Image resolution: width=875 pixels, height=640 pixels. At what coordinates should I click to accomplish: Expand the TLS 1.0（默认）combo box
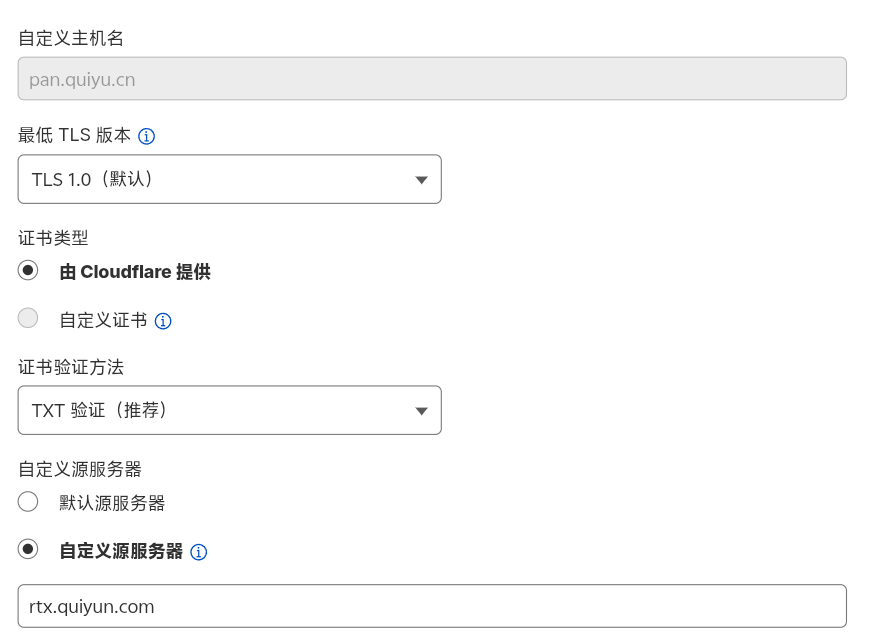point(229,179)
